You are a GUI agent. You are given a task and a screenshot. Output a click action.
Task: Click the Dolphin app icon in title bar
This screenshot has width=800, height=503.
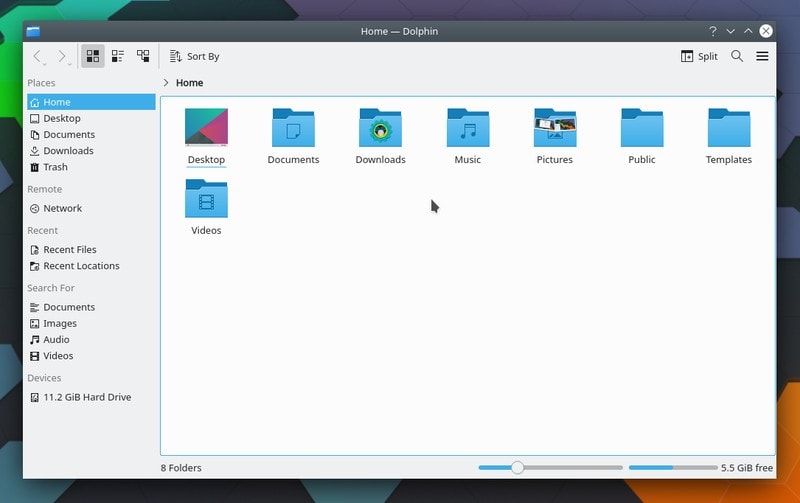pyautogui.click(x=33, y=32)
